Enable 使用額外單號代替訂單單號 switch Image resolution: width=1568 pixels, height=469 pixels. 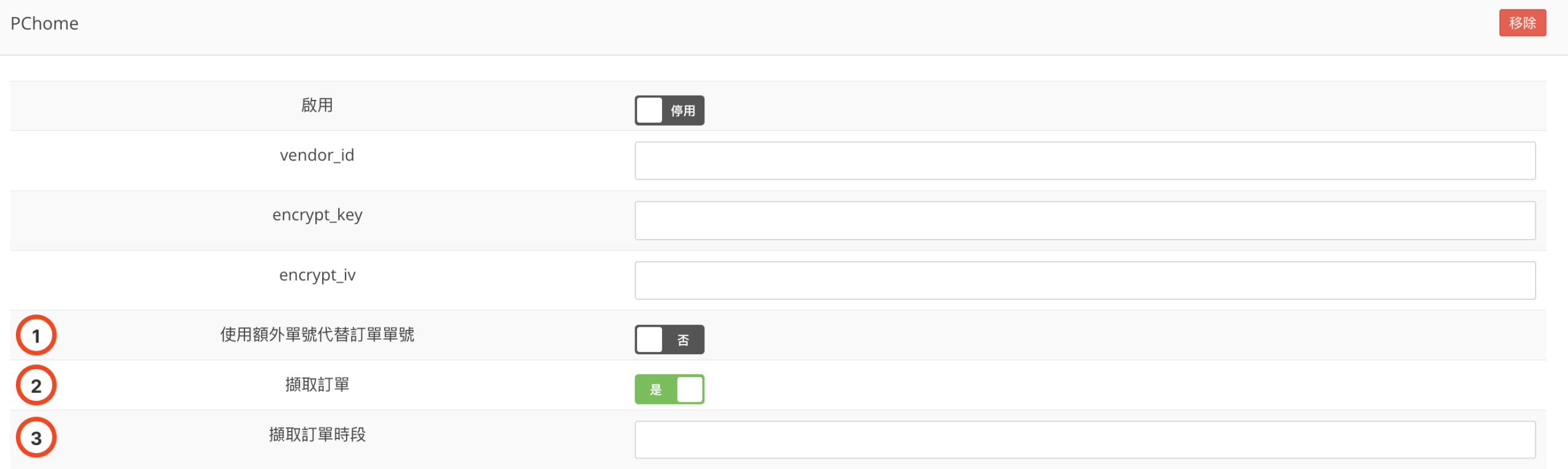[x=669, y=340]
